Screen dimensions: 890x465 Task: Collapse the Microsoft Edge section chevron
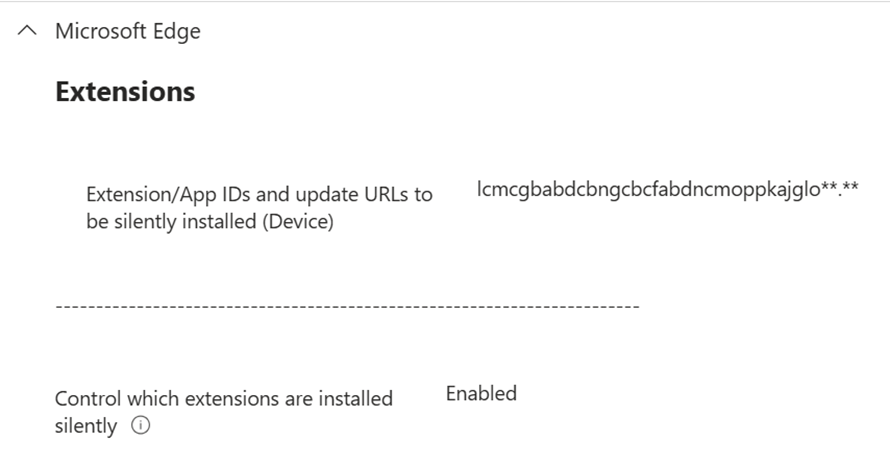coord(28,32)
